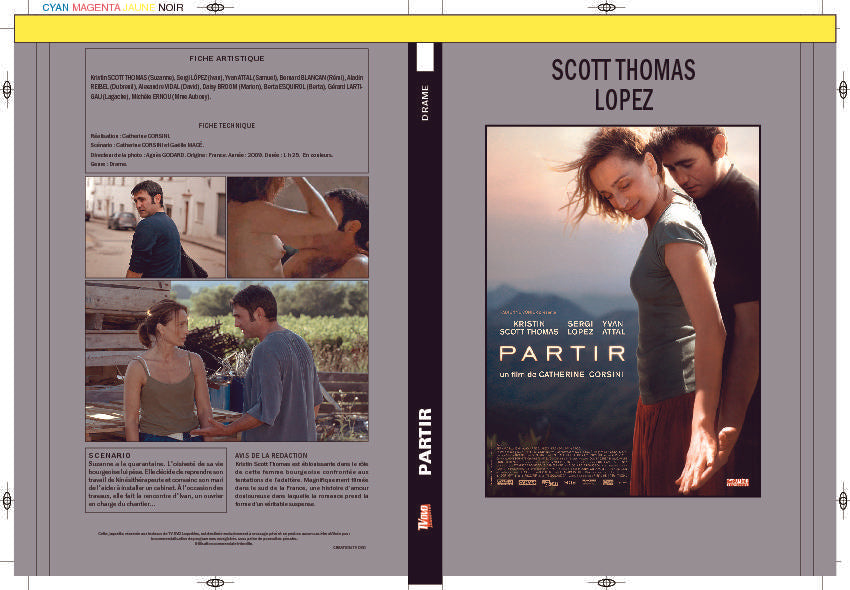850x590 pixels.
Task: Click the NOIR color label
Action: (x=171, y=8)
